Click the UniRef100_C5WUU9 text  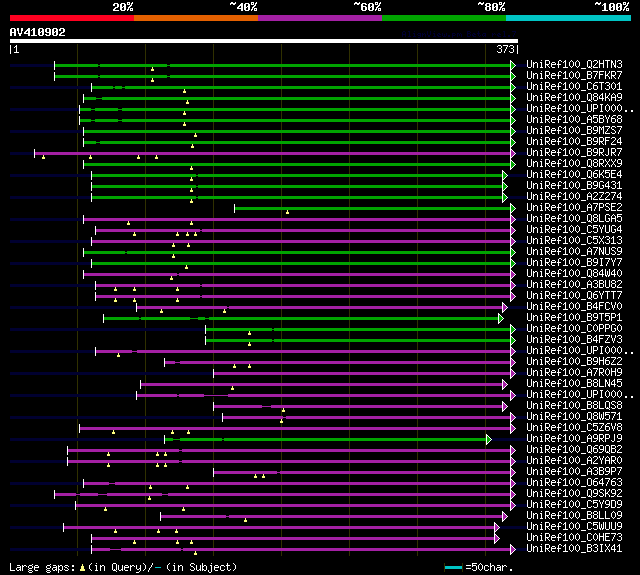click(574, 527)
